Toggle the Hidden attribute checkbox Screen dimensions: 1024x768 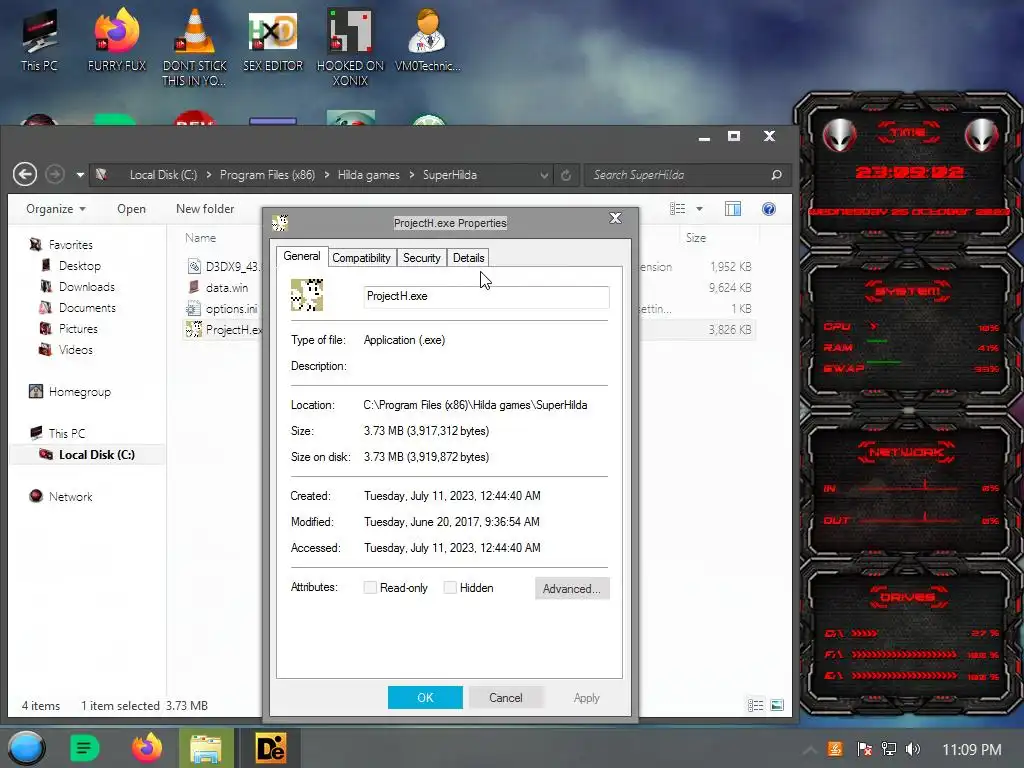(449, 588)
